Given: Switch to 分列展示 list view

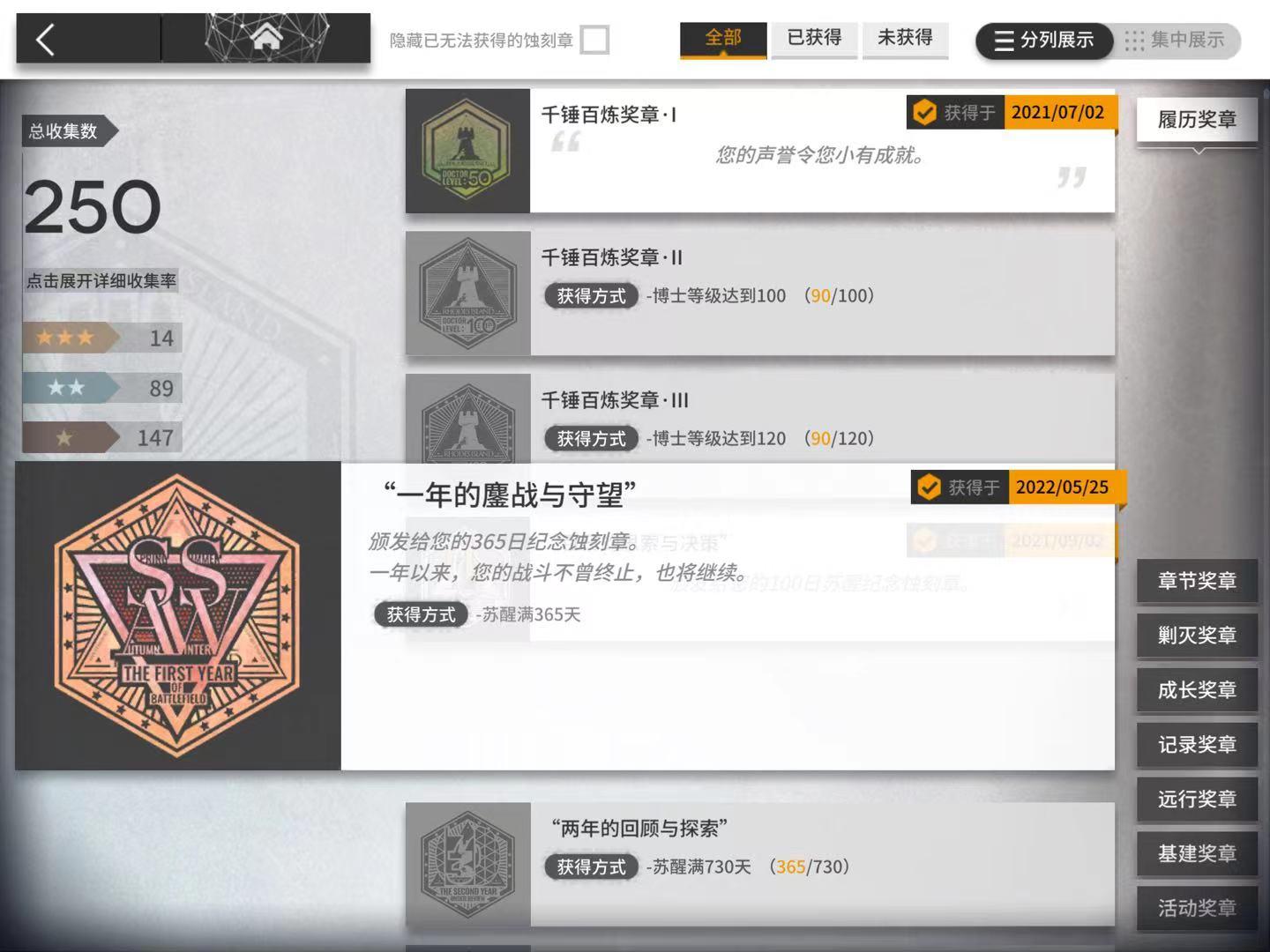Looking at the screenshot, I should tap(1044, 41).
